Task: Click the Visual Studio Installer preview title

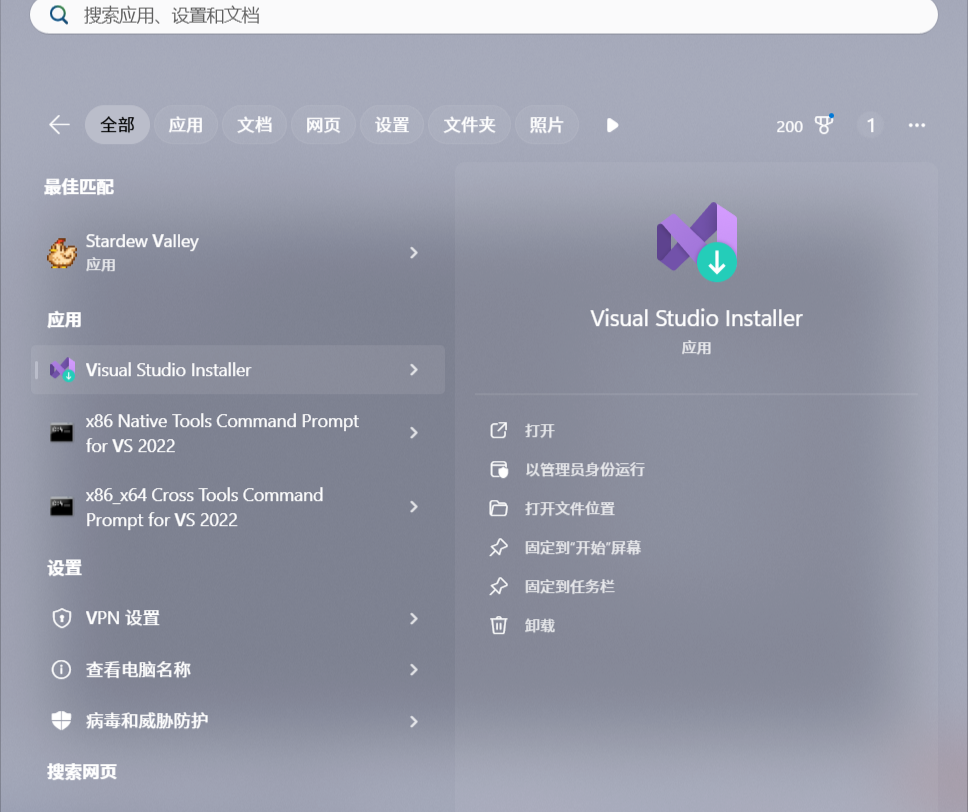Action: [x=696, y=319]
